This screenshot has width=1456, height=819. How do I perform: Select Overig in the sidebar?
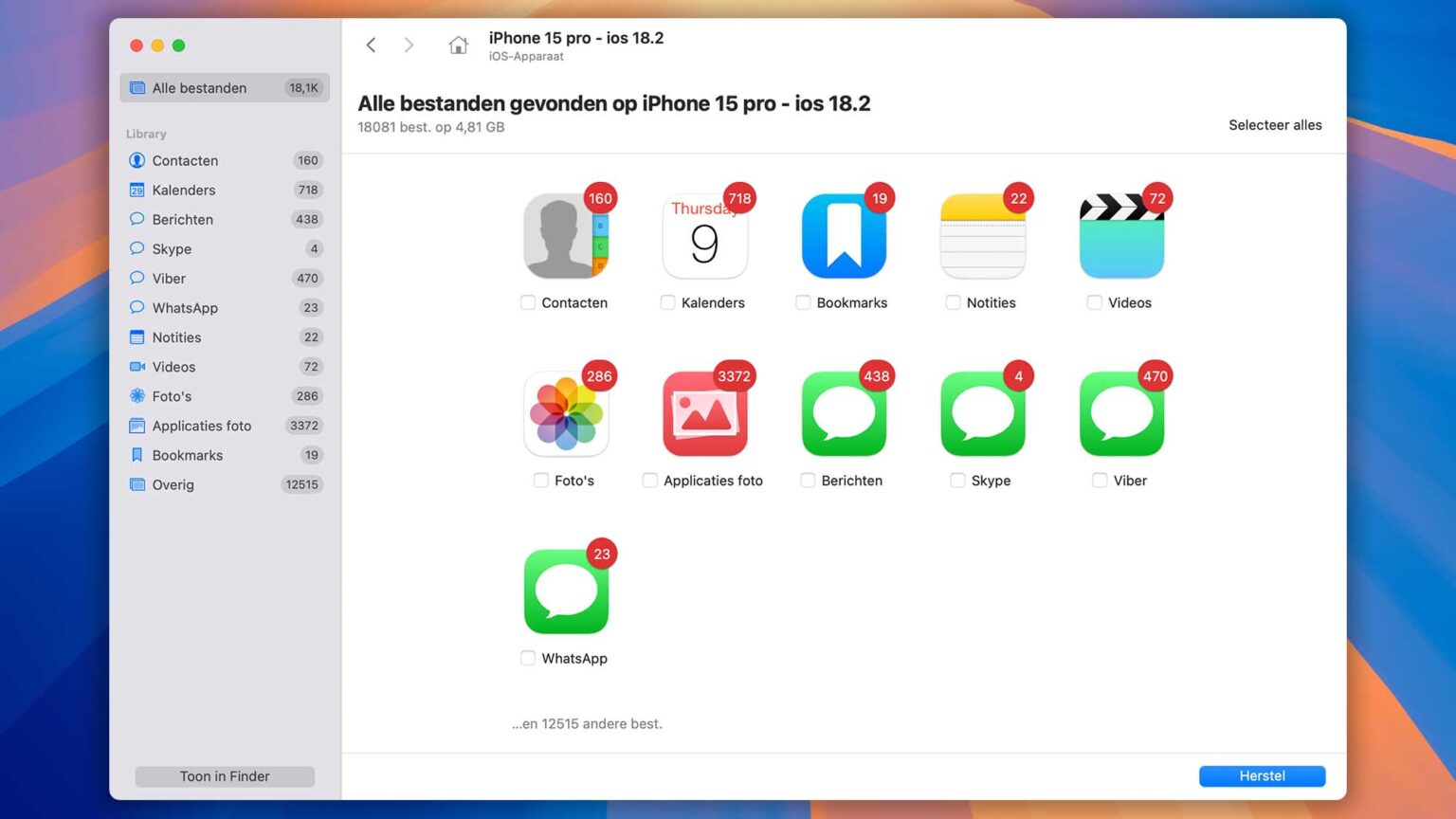pyautogui.click(x=173, y=484)
